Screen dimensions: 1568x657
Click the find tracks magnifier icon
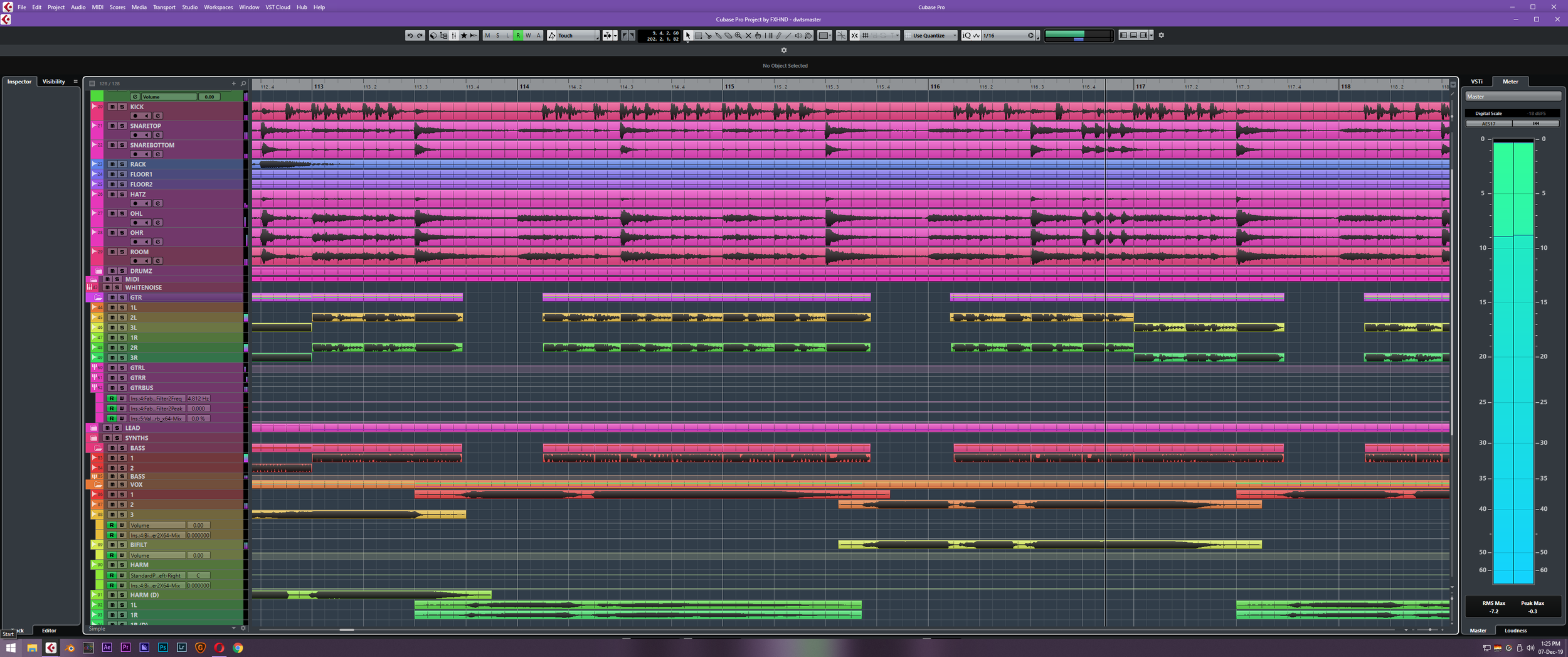[243, 83]
